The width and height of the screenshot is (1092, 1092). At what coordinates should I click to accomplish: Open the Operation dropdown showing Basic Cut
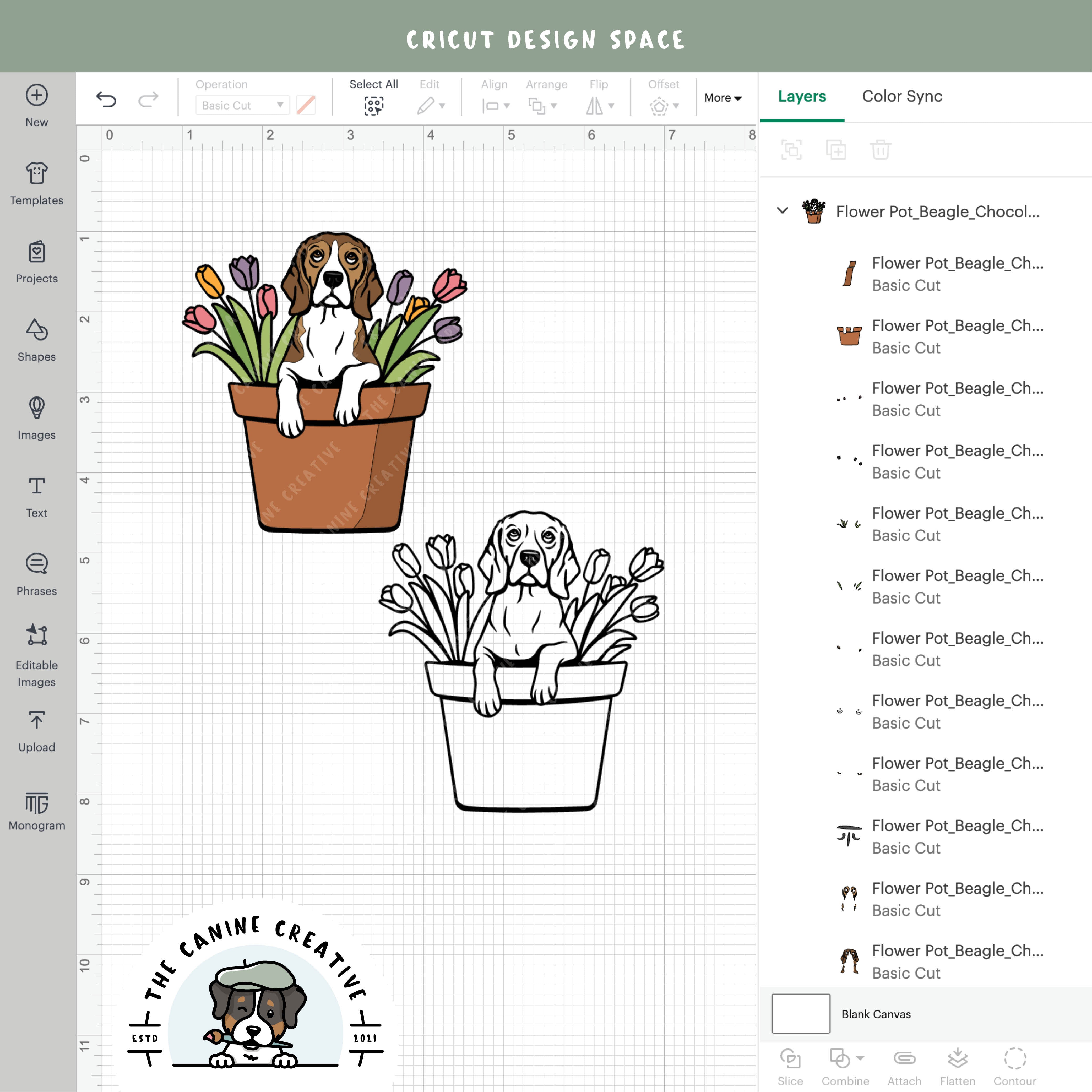point(242,105)
